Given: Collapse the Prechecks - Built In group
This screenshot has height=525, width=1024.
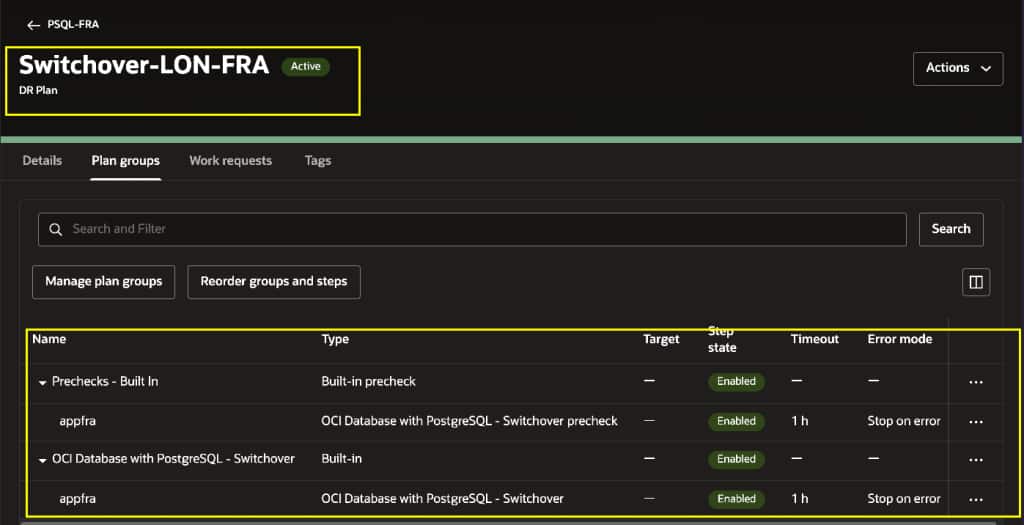Looking at the screenshot, I should pyautogui.click(x=42, y=383).
